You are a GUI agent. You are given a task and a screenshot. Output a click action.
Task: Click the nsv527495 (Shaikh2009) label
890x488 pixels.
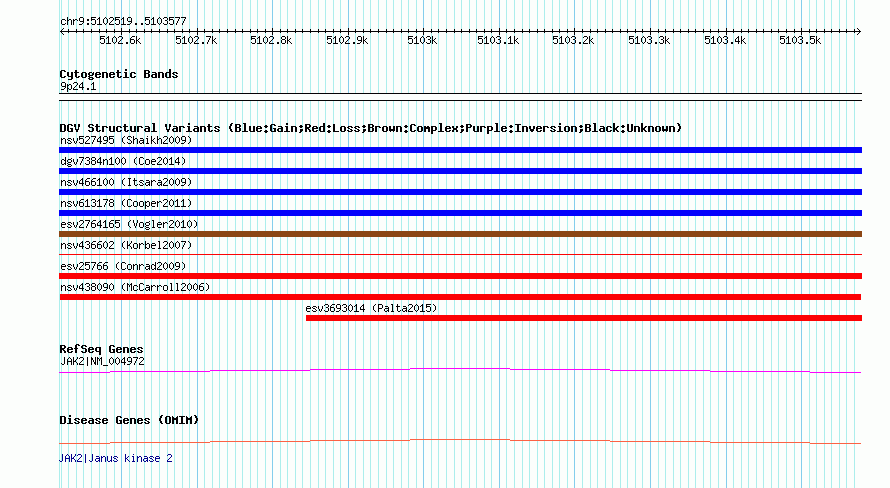tap(126, 140)
